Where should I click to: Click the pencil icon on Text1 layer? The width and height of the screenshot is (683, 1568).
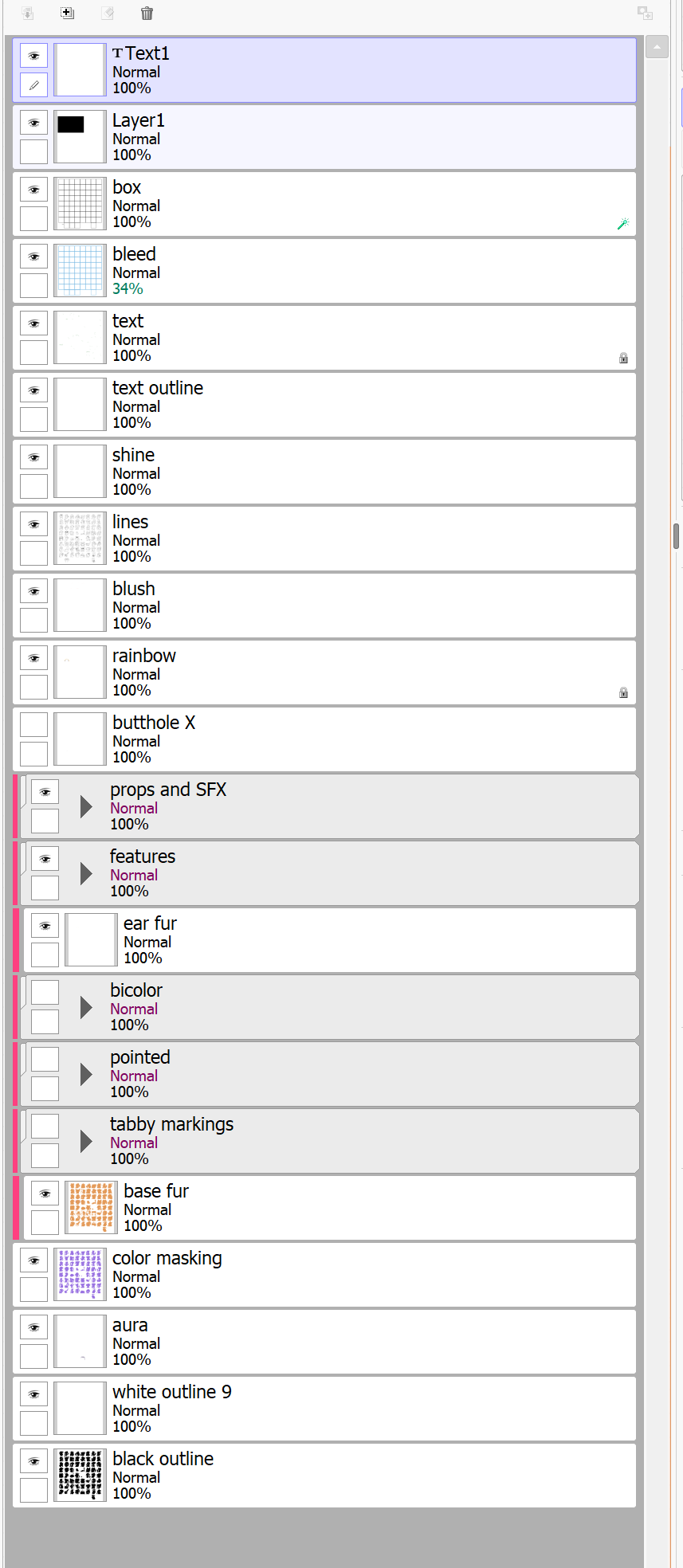pos(33,84)
